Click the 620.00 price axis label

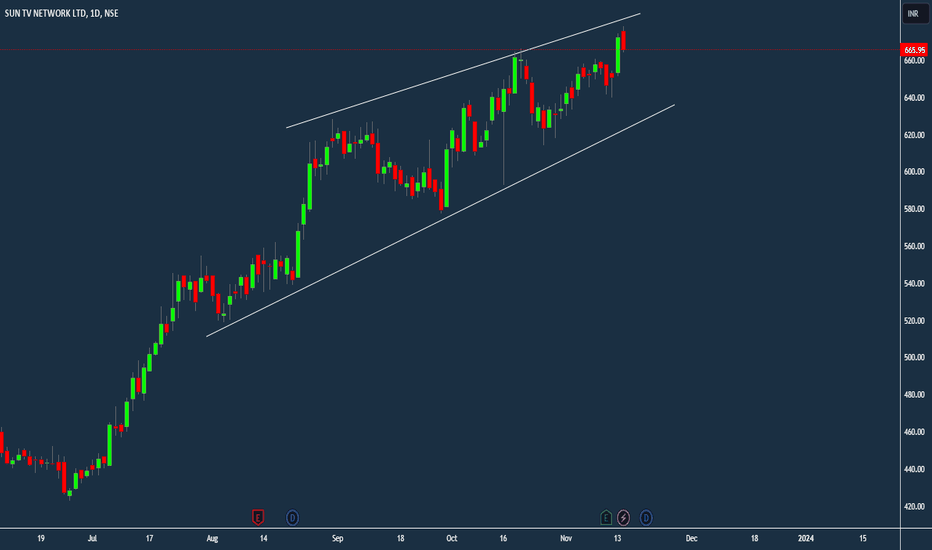click(914, 135)
